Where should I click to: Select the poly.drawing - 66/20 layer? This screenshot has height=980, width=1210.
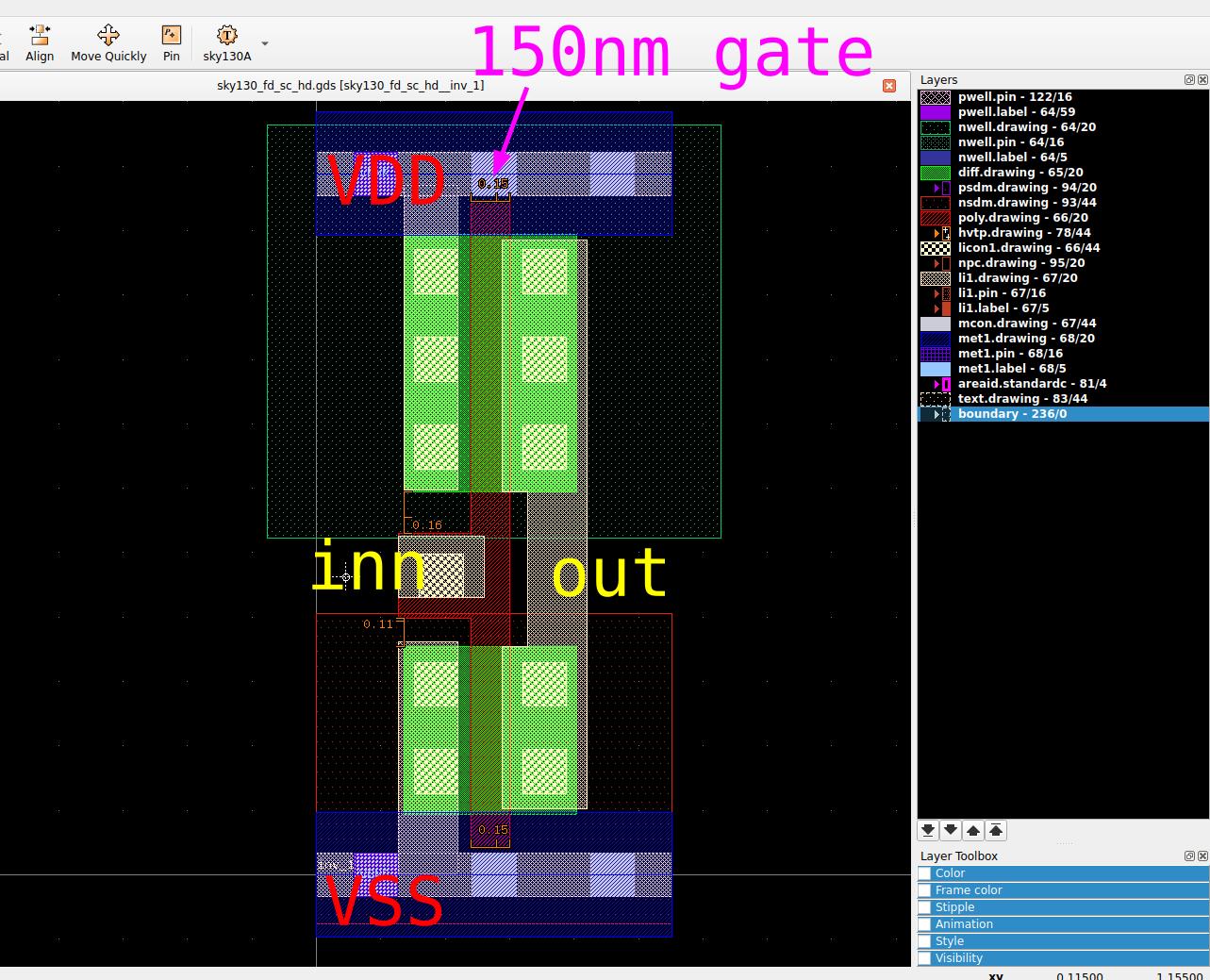click(1022, 218)
